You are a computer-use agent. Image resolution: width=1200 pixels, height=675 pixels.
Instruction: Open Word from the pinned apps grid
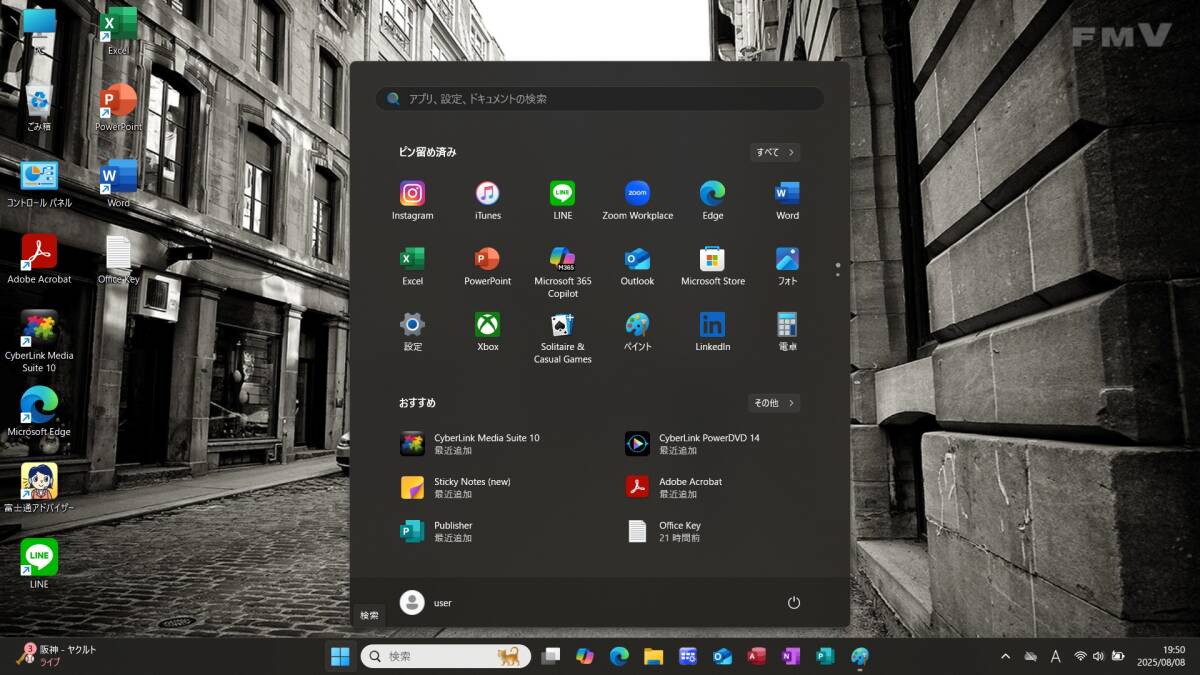(x=787, y=201)
